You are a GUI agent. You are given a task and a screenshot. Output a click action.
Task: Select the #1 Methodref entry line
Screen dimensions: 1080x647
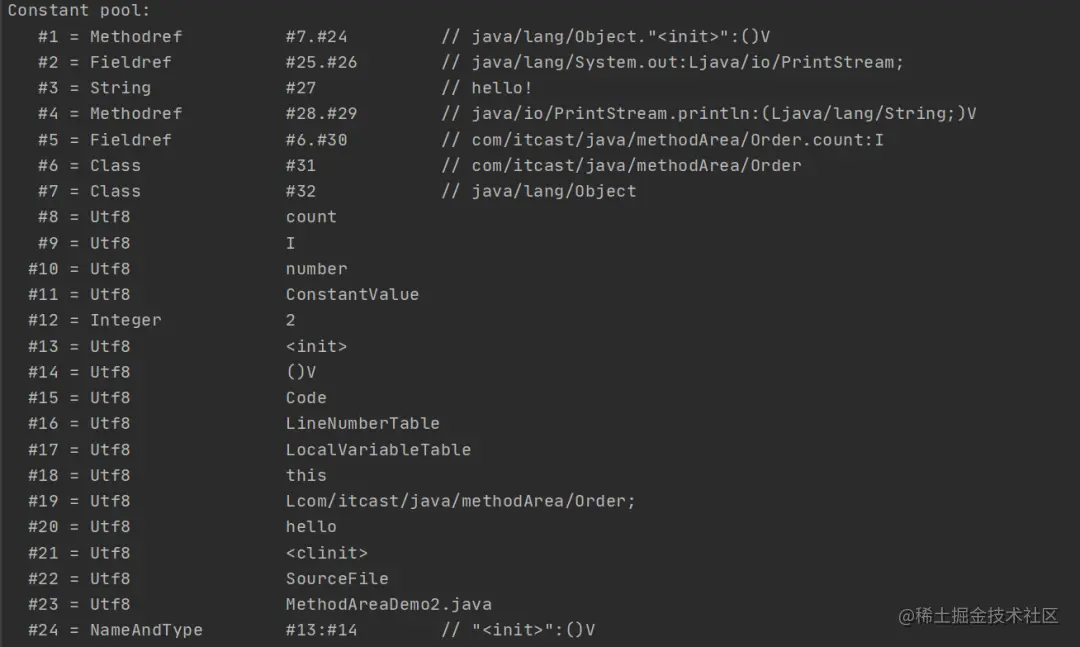tap(404, 37)
